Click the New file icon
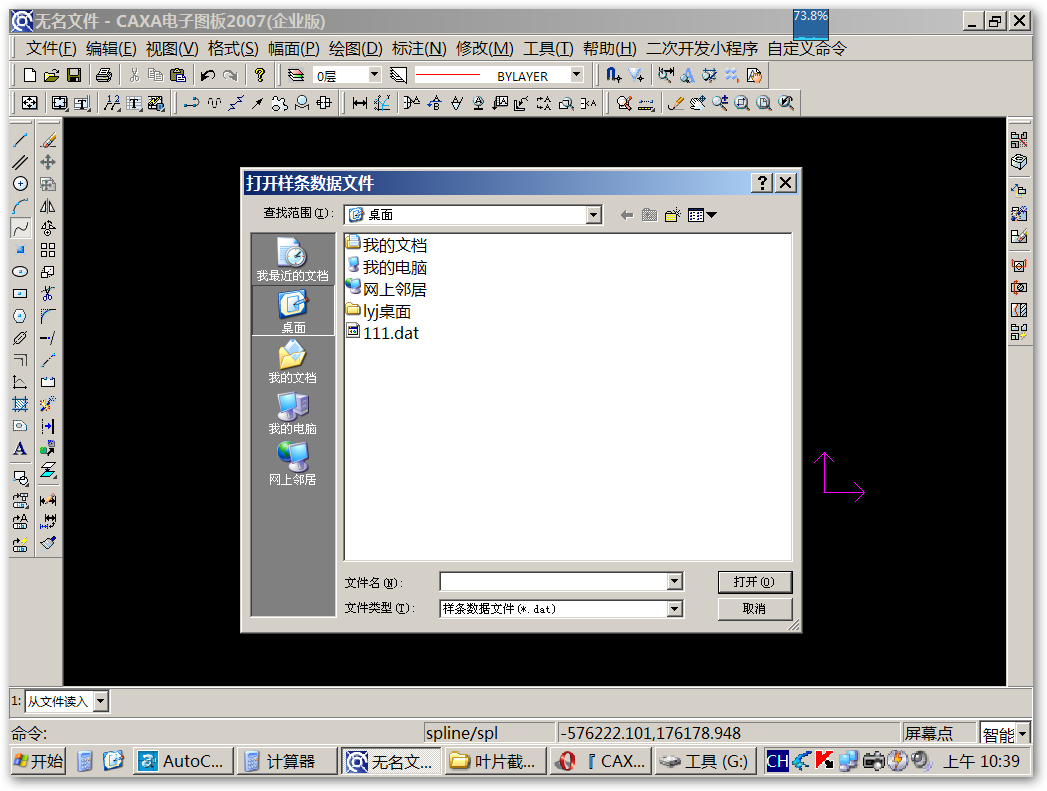1047x791 pixels. 29,75
